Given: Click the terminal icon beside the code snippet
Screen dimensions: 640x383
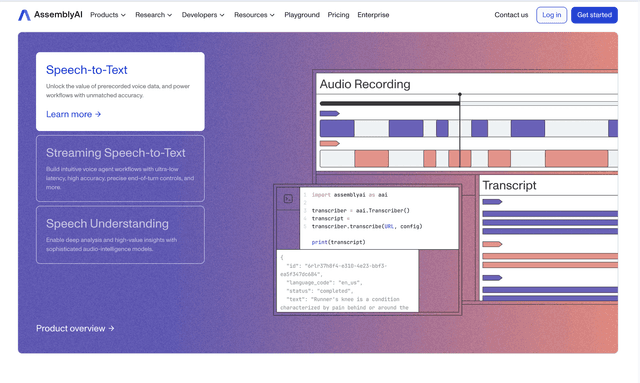Looking at the screenshot, I should coord(288,199).
